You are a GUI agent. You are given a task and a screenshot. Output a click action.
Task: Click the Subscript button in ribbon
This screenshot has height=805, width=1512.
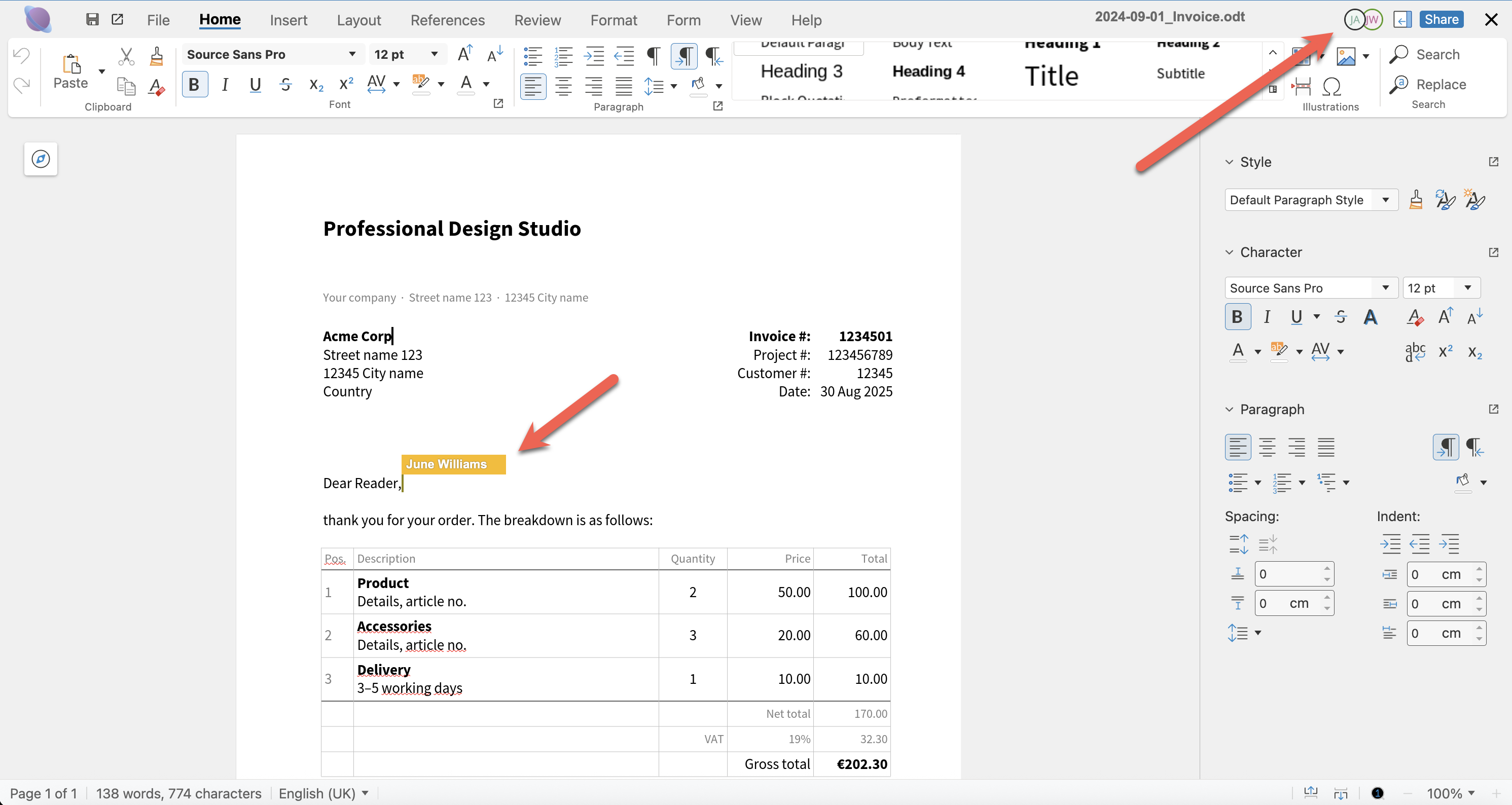[x=316, y=85]
